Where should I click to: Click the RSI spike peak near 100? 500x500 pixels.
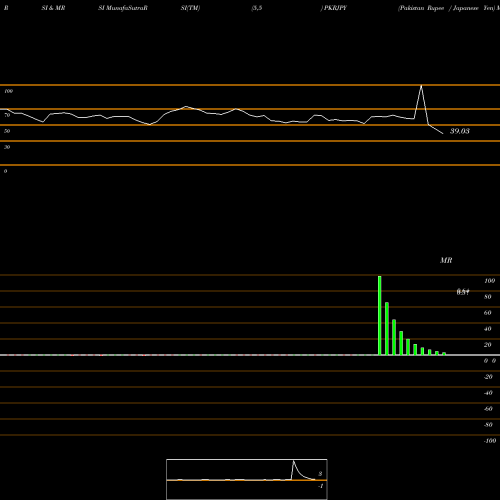421,86
